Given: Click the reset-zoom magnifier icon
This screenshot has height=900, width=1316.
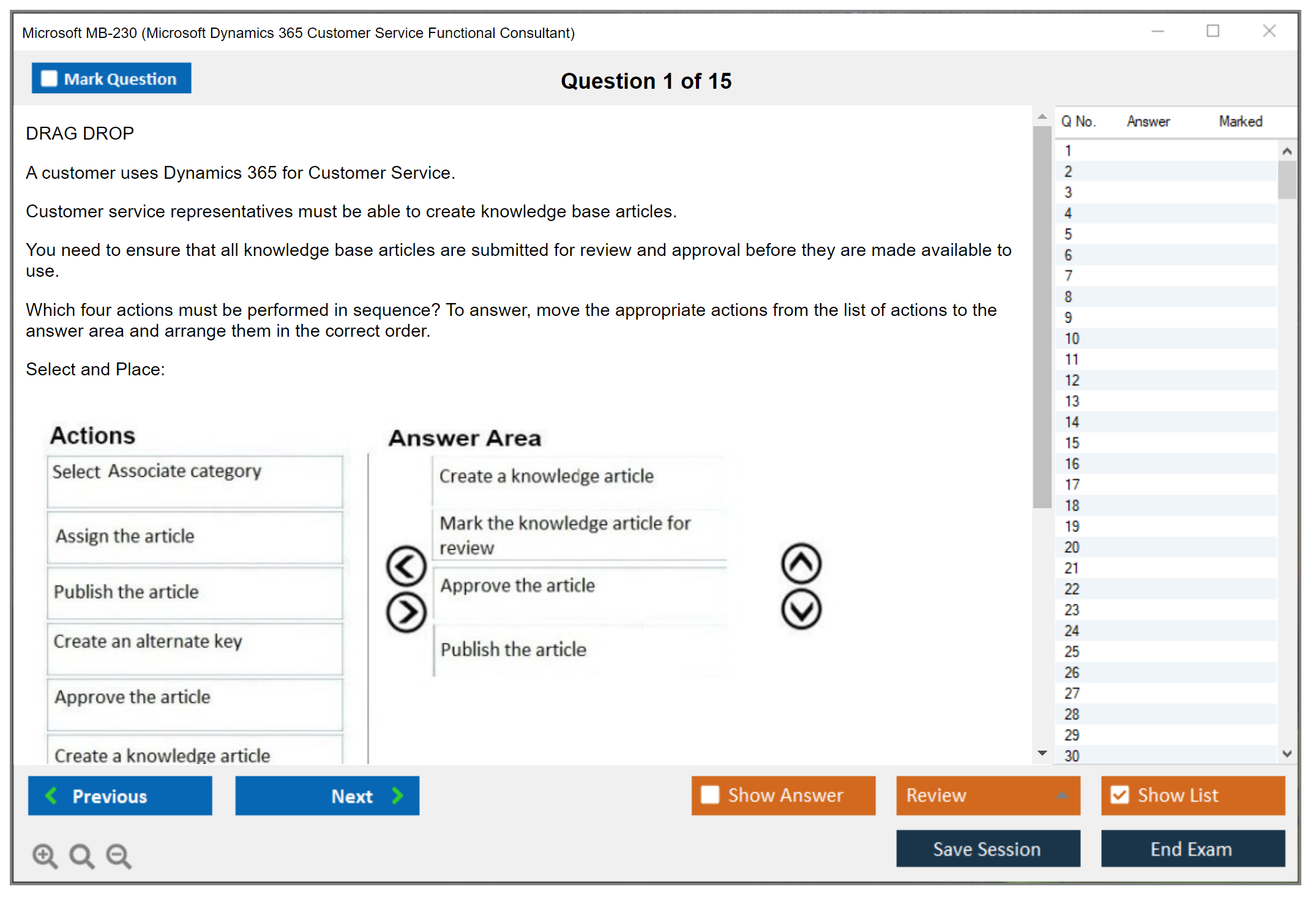Looking at the screenshot, I should pyautogui.click(x=81, y=856).
